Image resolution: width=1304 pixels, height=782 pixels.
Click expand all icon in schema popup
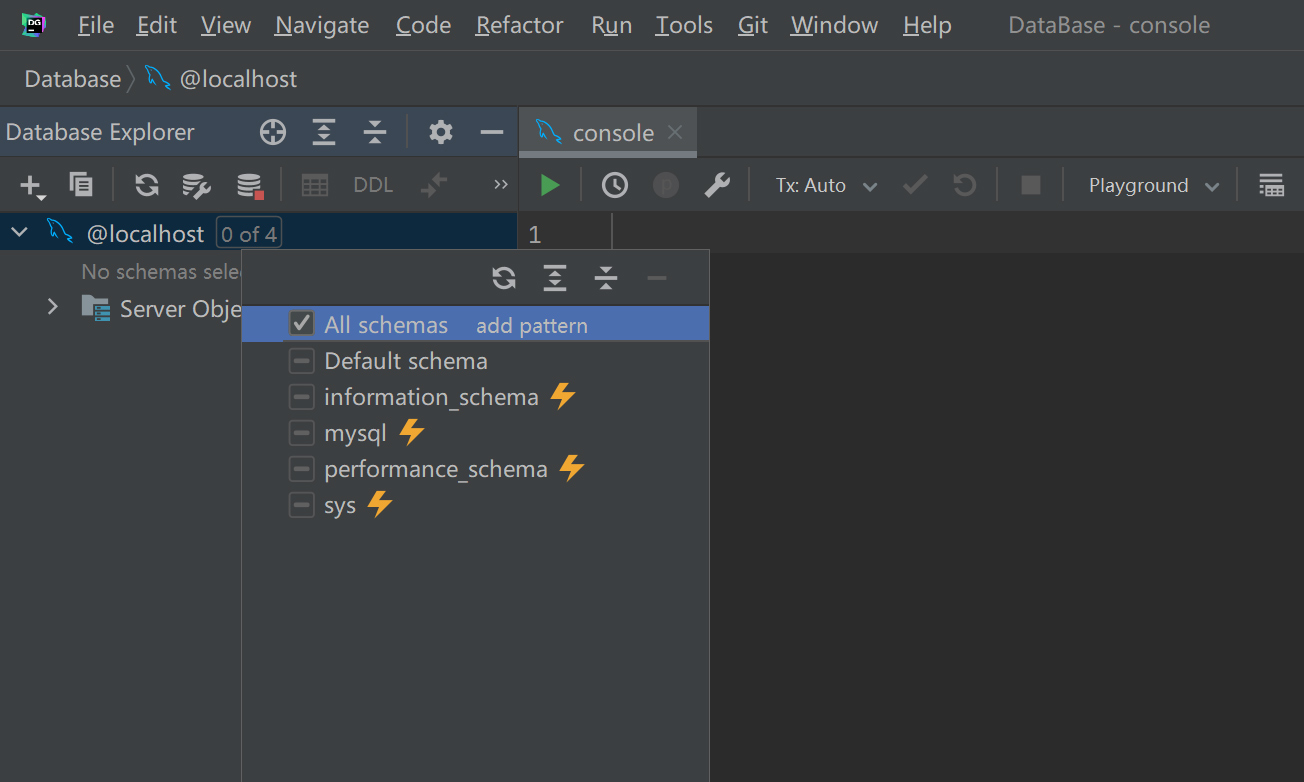tap(555, 278)
